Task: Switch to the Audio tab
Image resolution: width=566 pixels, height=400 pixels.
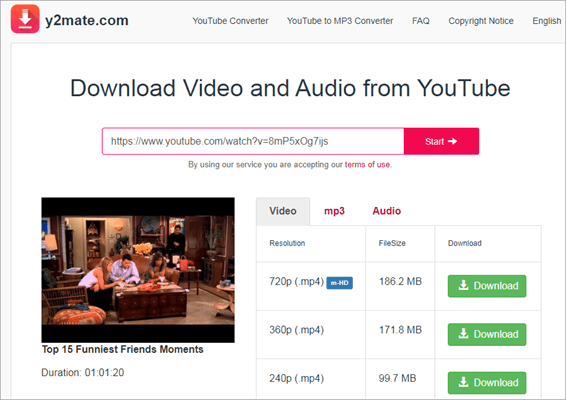Action: pyautogui.click(x=387, y=211)
